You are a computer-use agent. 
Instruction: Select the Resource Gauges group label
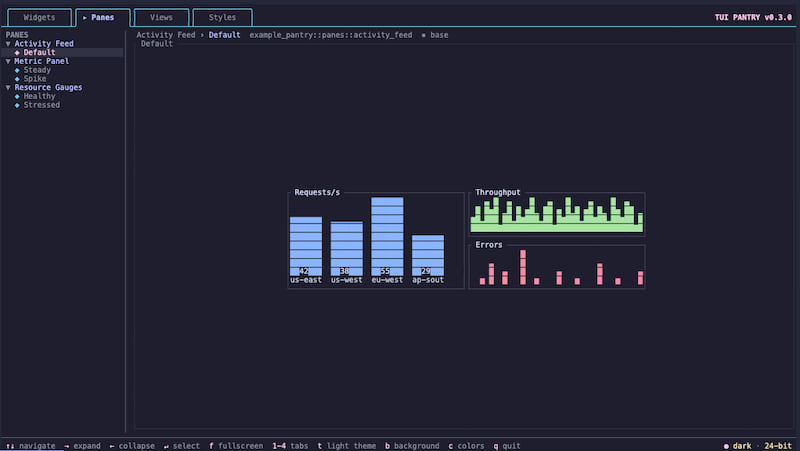tap(48, 87)
